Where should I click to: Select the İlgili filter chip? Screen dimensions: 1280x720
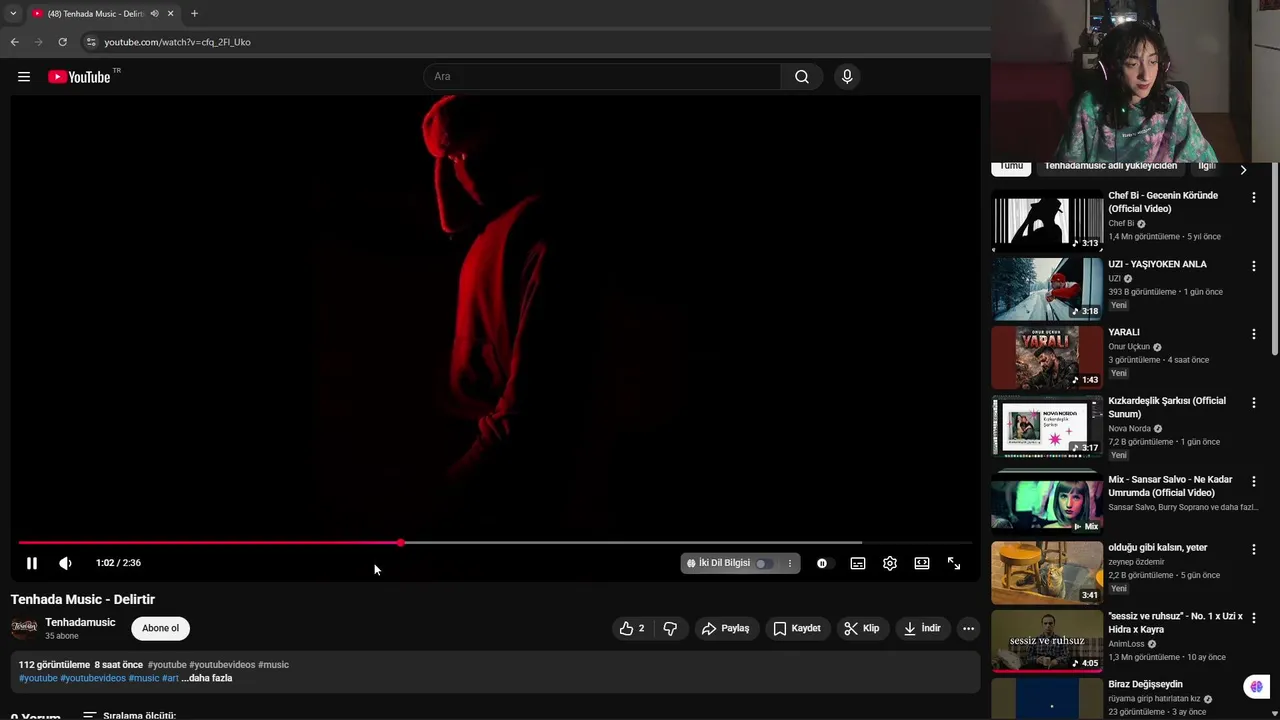(x=1207, y=166)
